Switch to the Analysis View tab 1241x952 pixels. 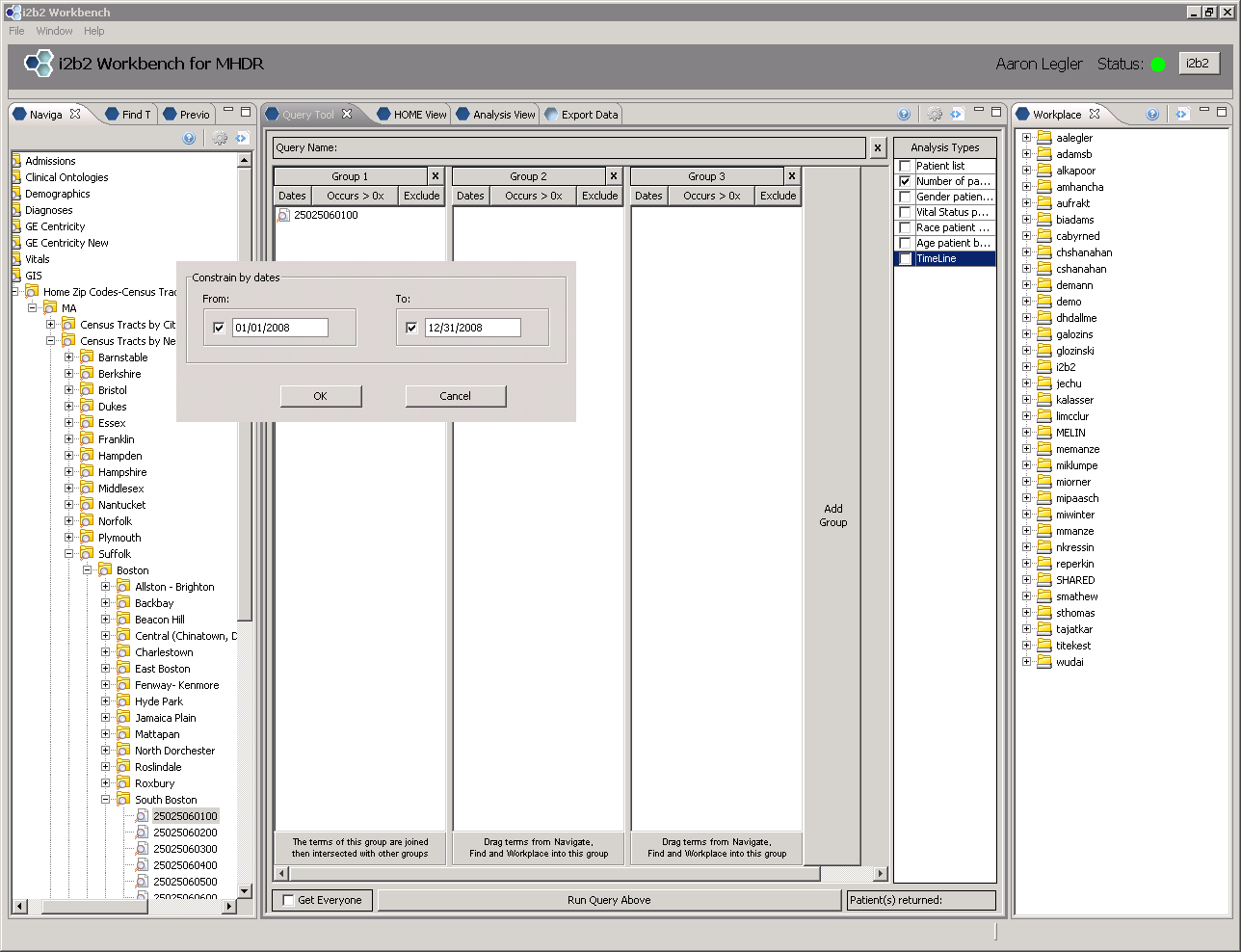click(x=497, y=115)
